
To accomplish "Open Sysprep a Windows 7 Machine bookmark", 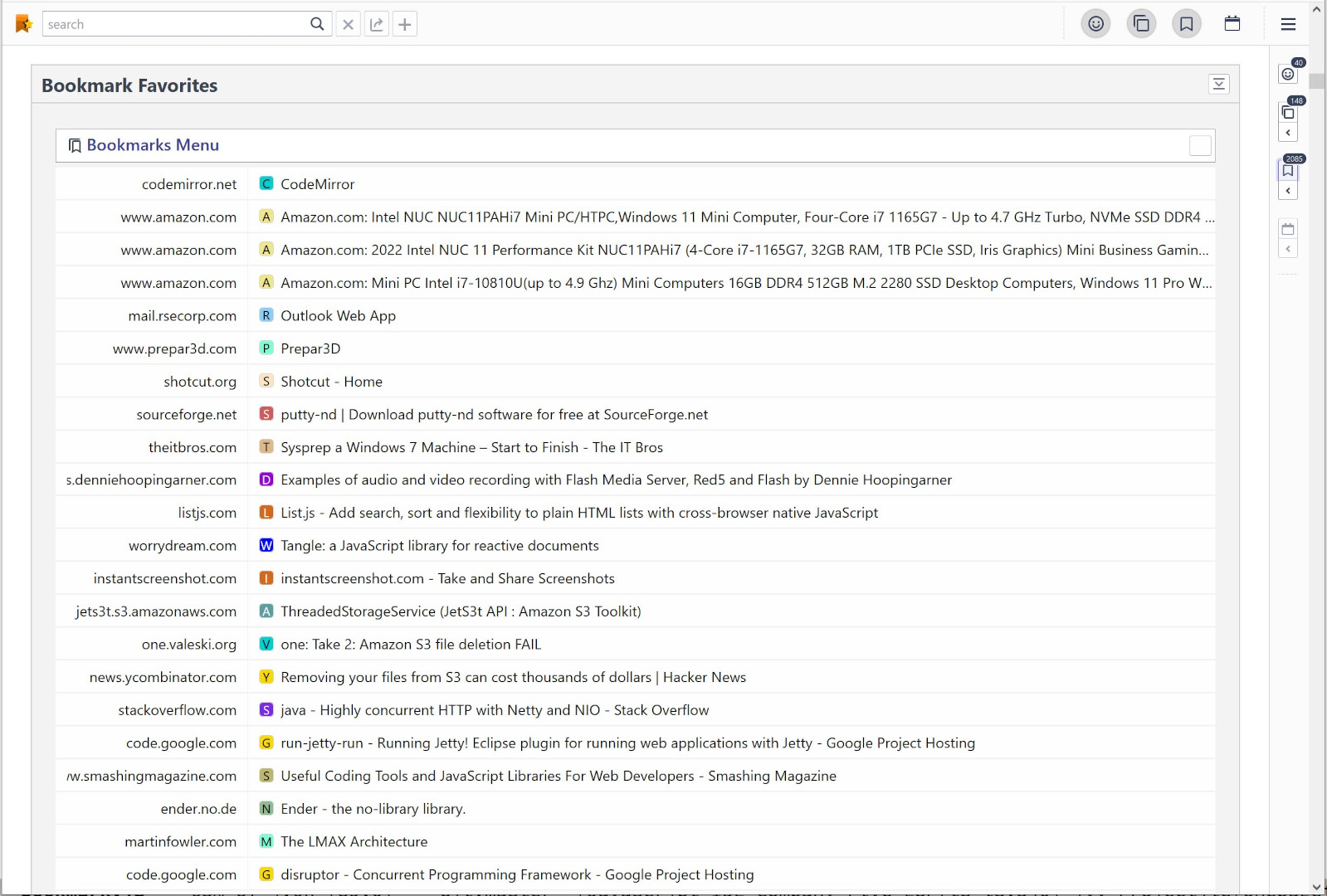I will tap(471, 447).
